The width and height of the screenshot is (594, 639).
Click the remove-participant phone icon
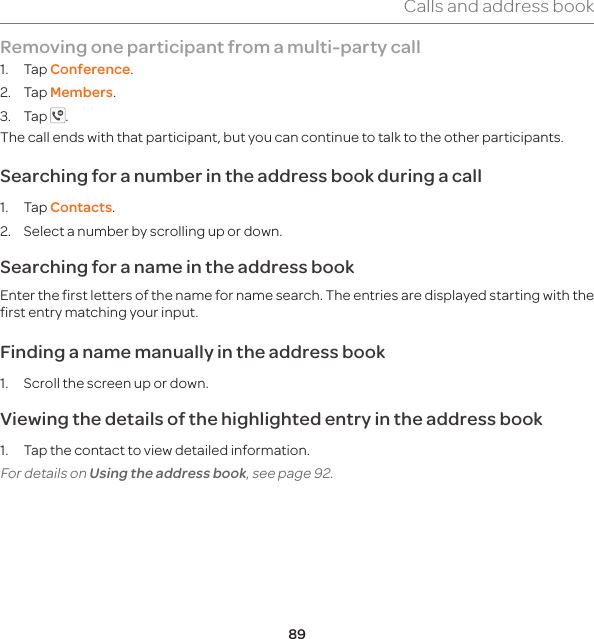pyautogui.click(x=58, y=115)
